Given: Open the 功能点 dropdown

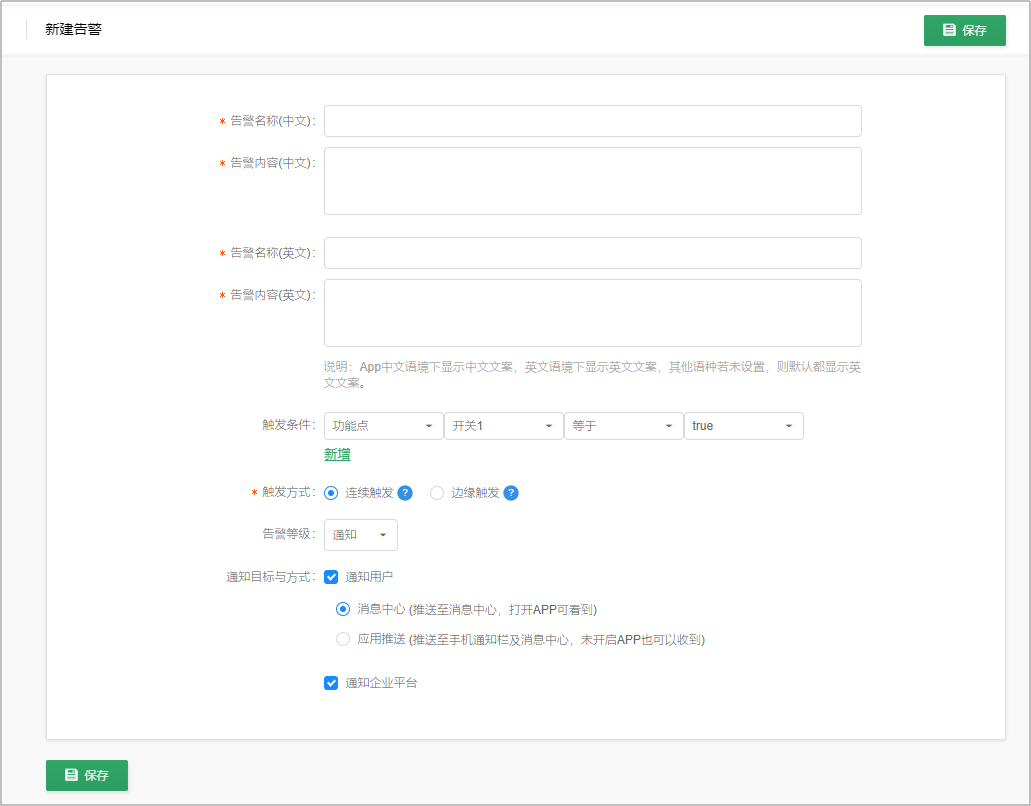Looking at the screenshot, I should click(x=383, y=426).
